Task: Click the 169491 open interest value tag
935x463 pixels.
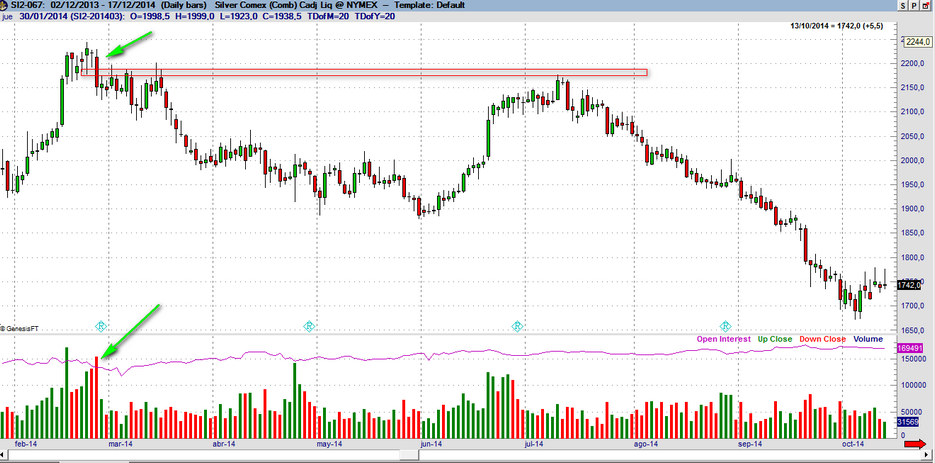Action: tap(915, 348)
